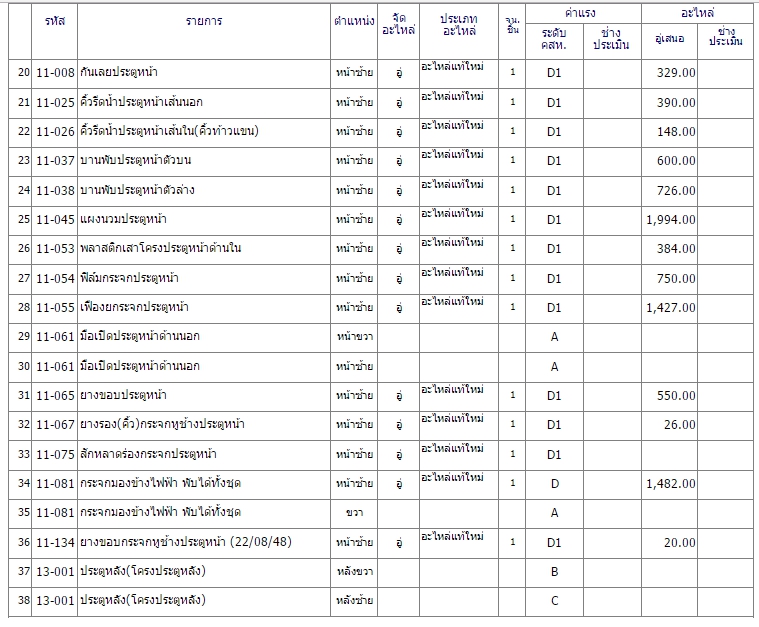Image resolution: width=759 pixels, height=627 pixels.
Task: Click code 11-025
Action: click(x=55, y=103)
